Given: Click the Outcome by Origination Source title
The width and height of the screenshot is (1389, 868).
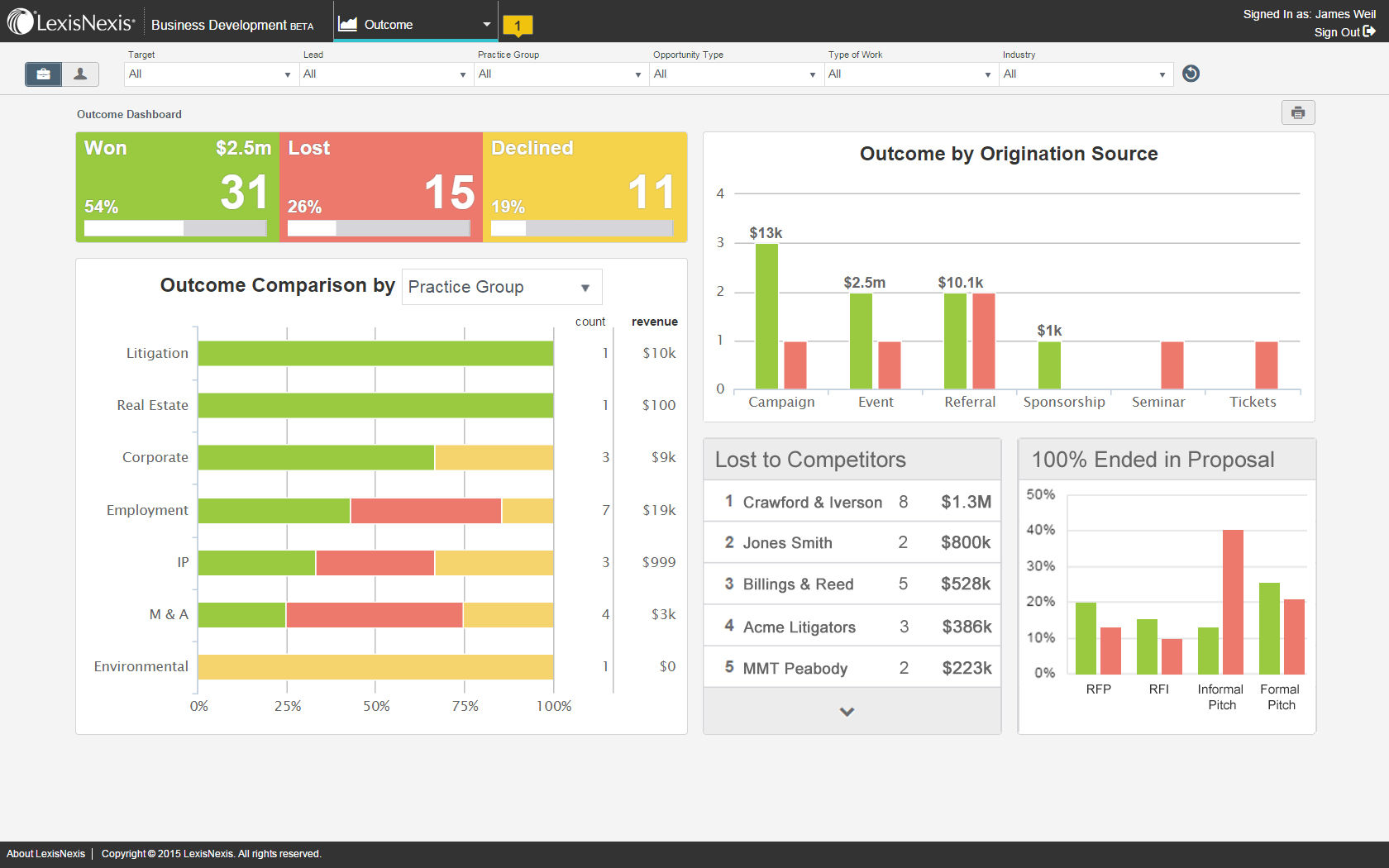Looking at the screenshot, I should click(x=1009, y=154).
